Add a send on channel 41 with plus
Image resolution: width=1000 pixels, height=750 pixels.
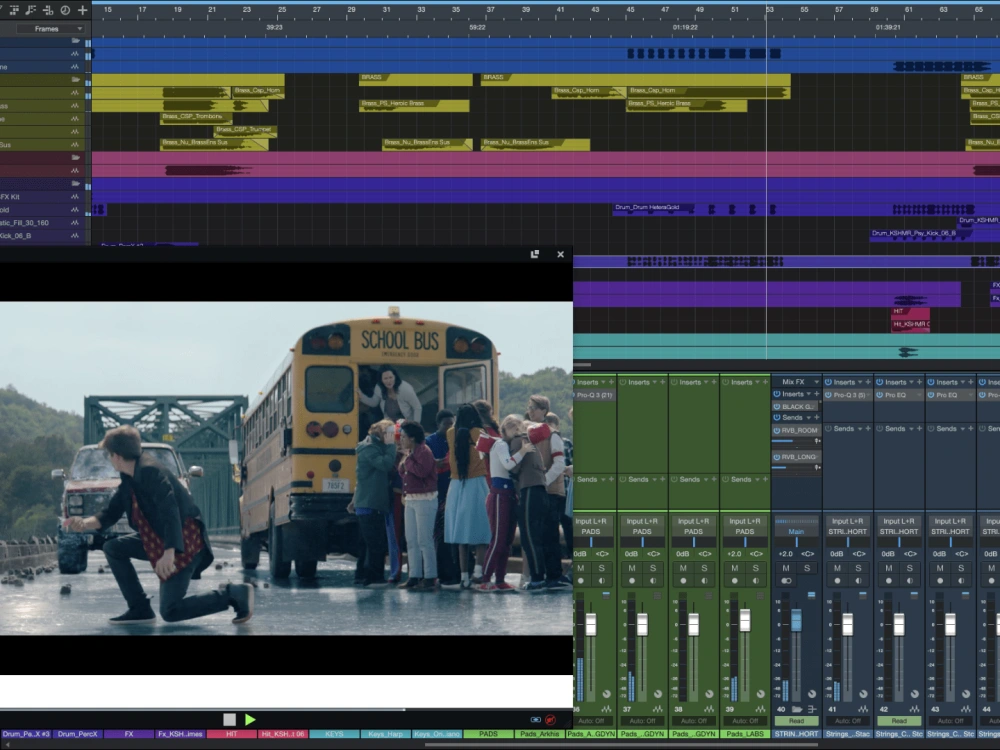pyautogui.click(x=868, y=429)
